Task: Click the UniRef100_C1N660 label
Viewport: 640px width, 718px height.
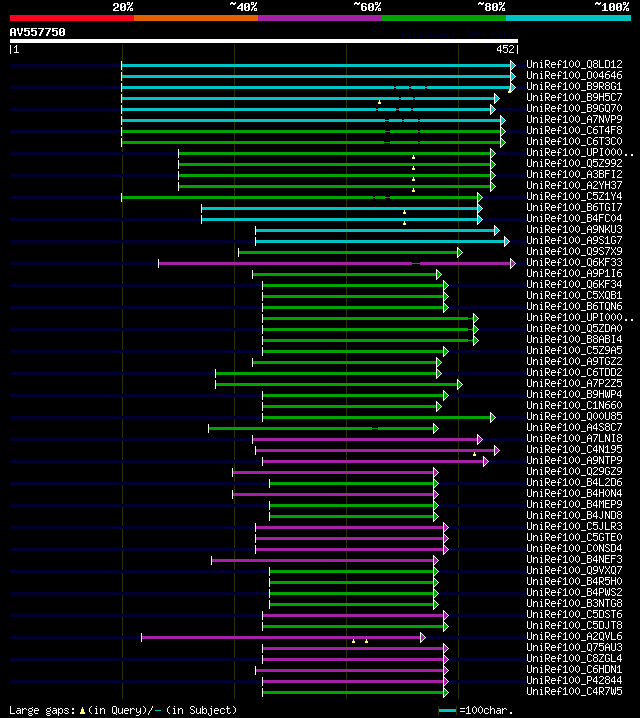Action: click(x=574, y=405)
